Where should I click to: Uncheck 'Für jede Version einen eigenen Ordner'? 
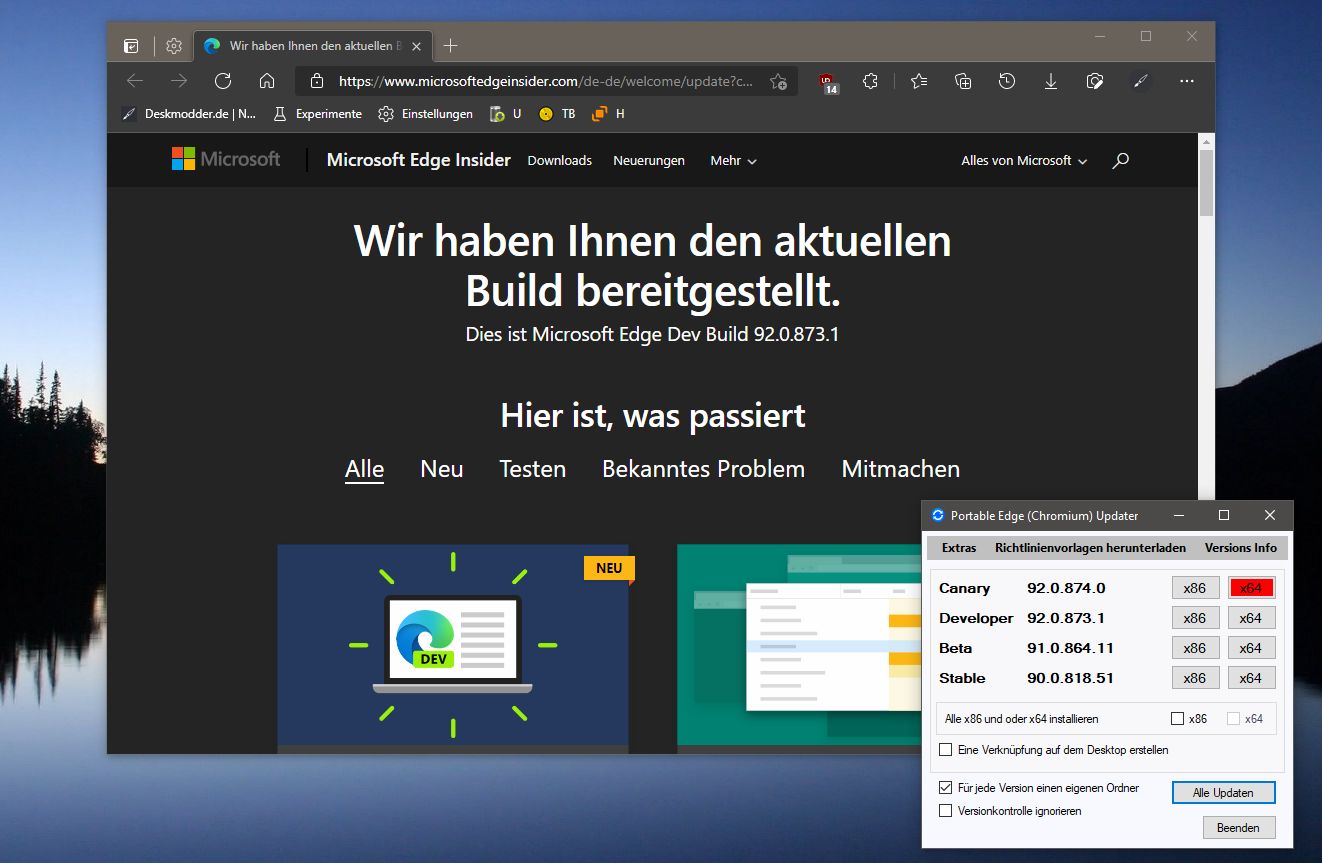pyautogui.click(x=946, y=788)
